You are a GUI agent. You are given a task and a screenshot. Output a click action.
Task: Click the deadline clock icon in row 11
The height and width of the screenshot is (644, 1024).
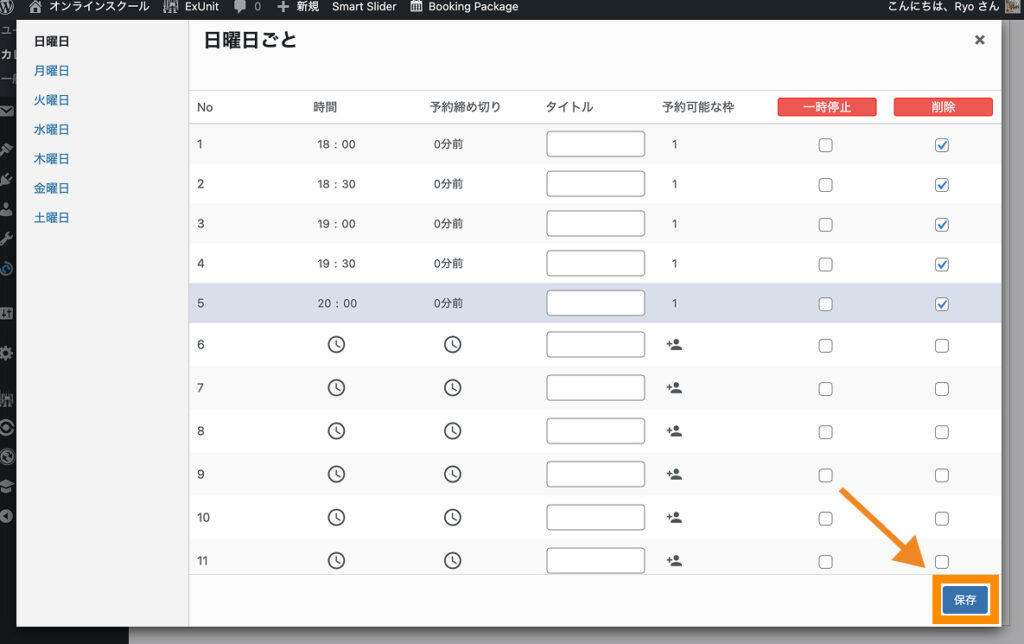453,561
